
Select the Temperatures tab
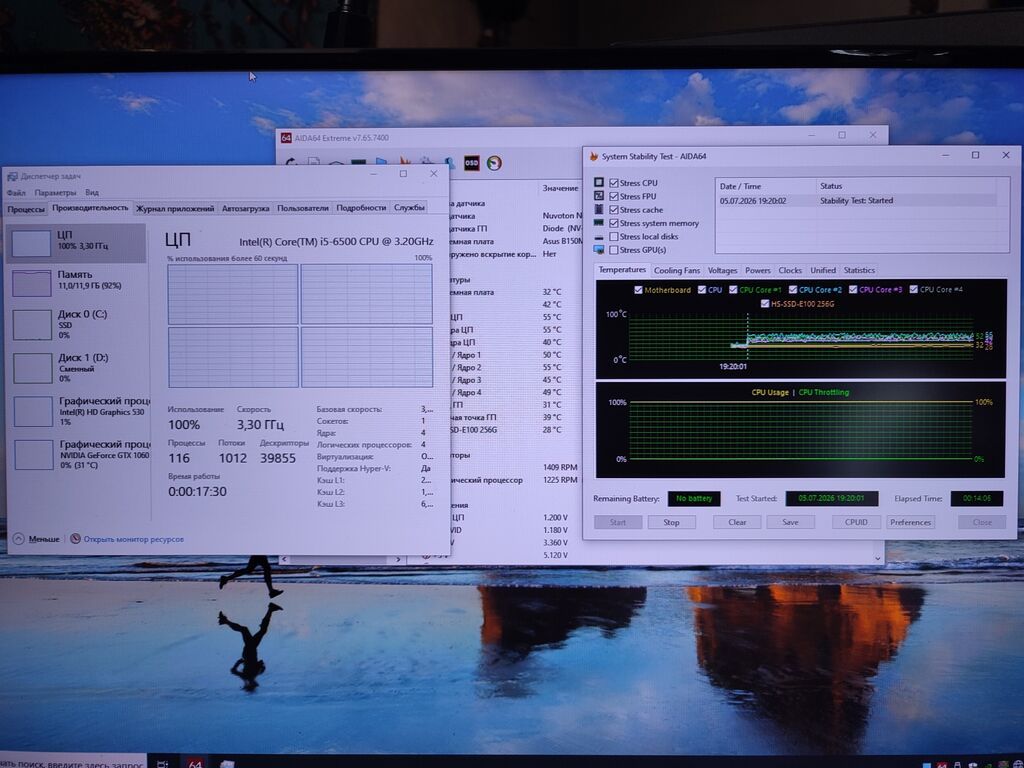click(622, 270)
